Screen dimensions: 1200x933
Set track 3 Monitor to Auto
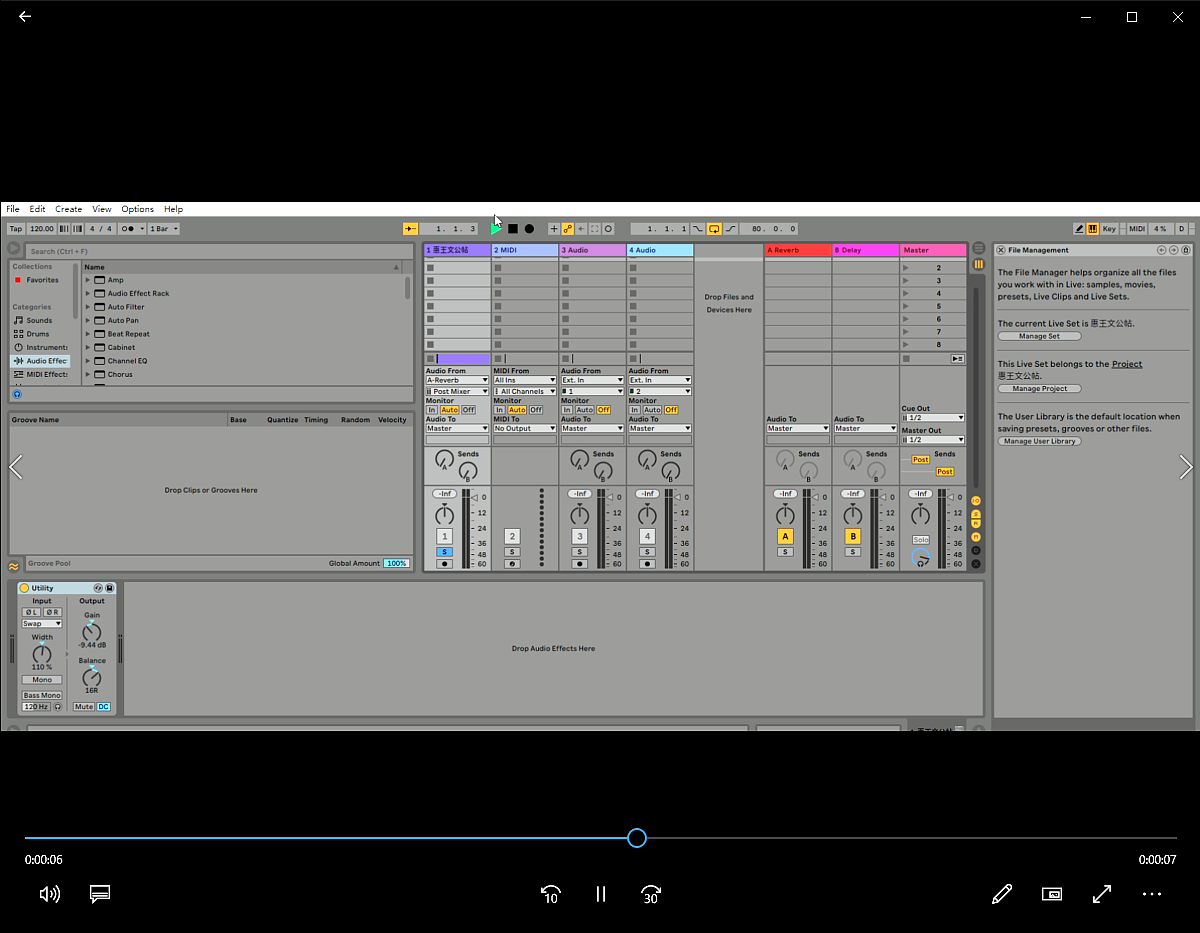(x=584, y=410)
